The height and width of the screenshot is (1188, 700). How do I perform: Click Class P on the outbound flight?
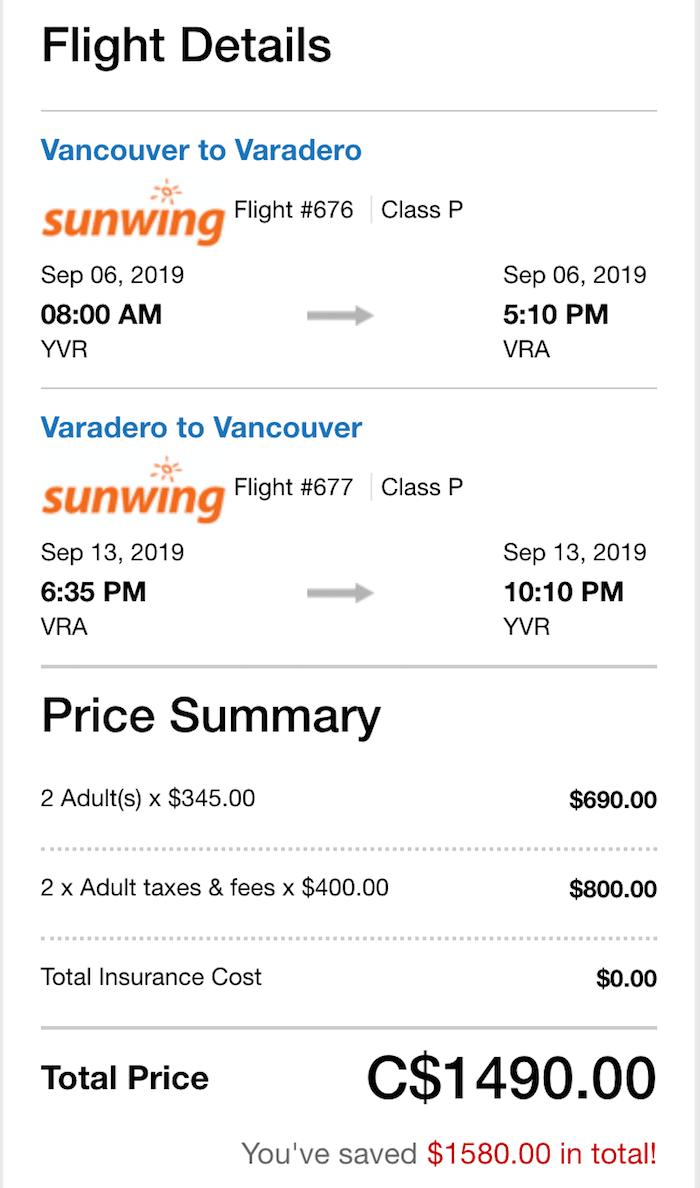tap(422, 209)
